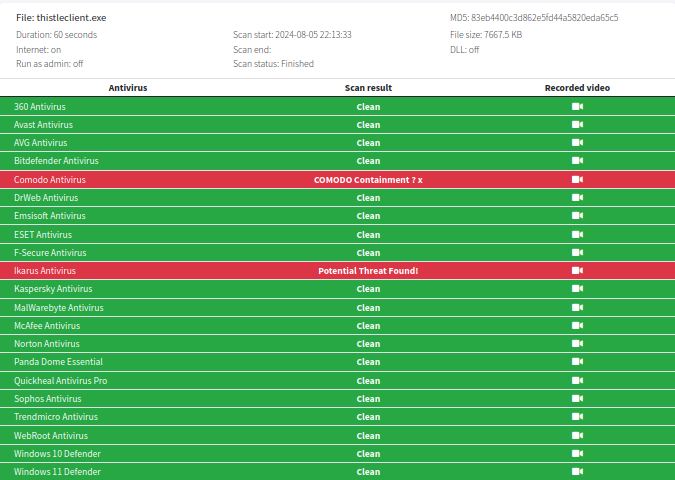Click COMODO Containment result text

coord(368,180)
